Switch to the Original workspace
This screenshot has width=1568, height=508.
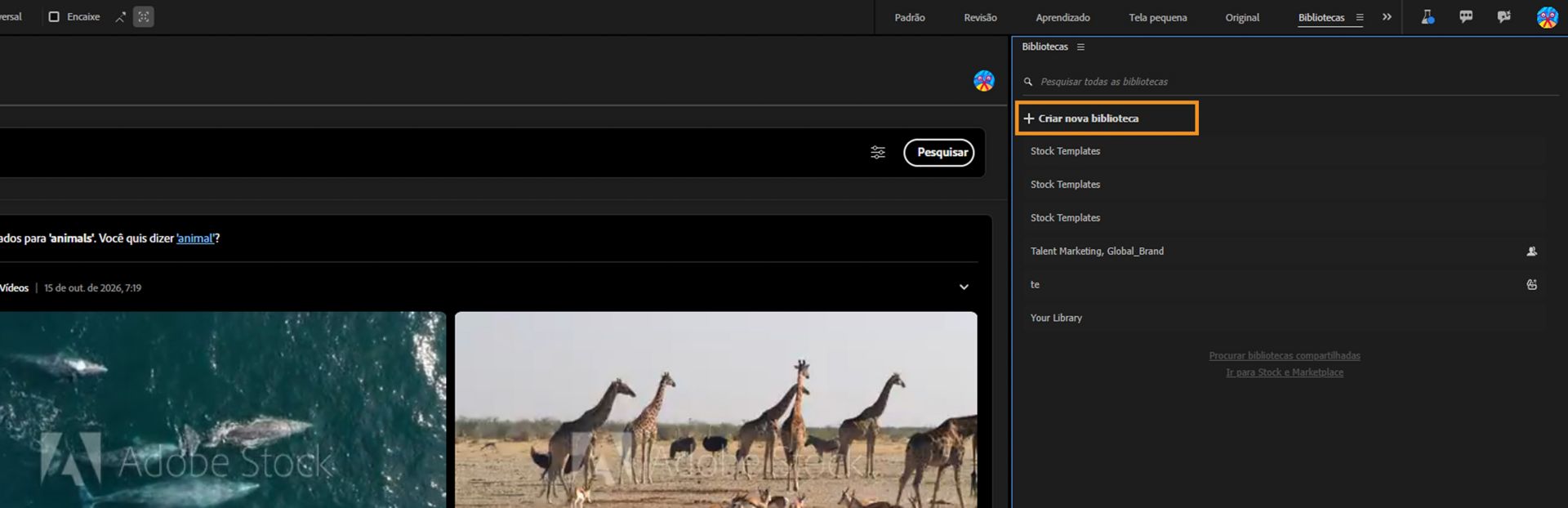pos(1242,17)
